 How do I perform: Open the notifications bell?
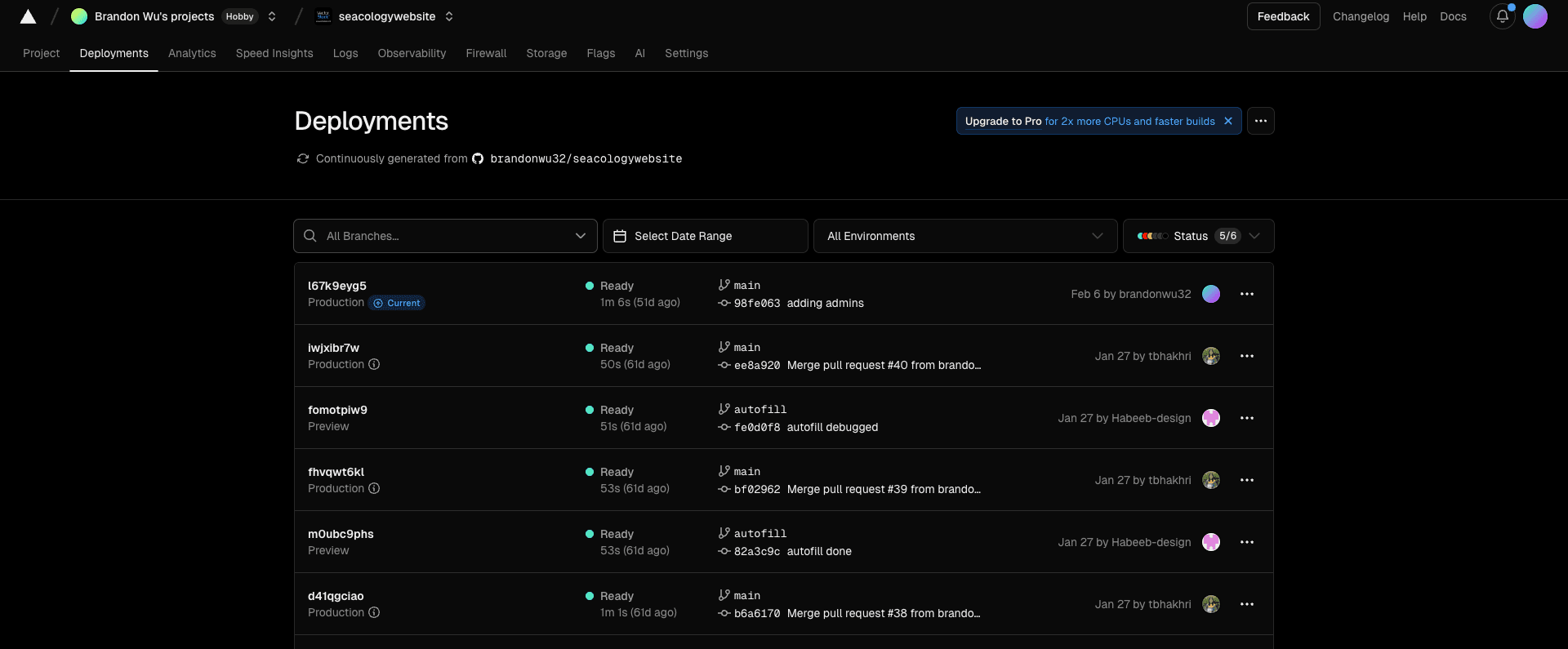(1502, 16)
